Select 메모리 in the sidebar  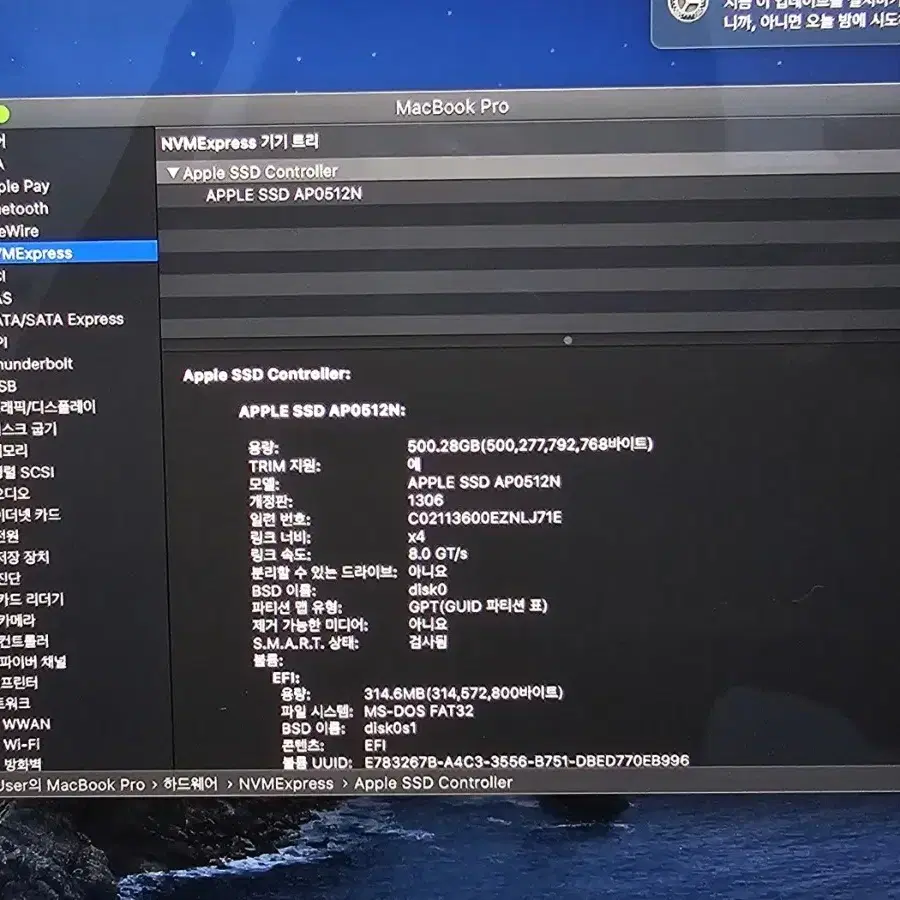(x=14, y=451)
